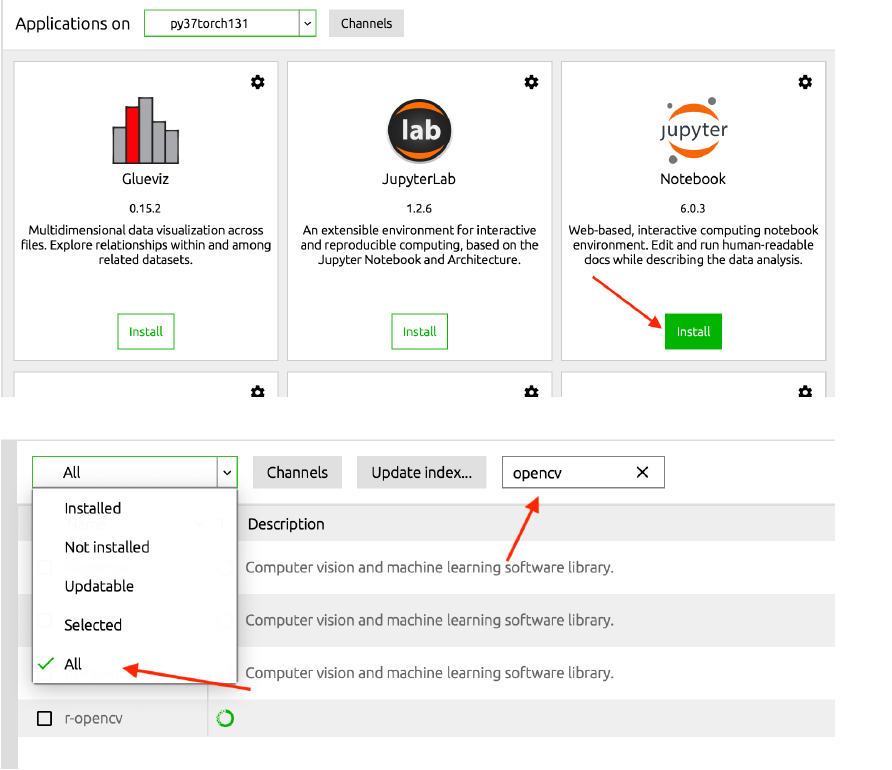Click the Glueviz bar chart logo

pyautogui.click(x=146, y=130)
